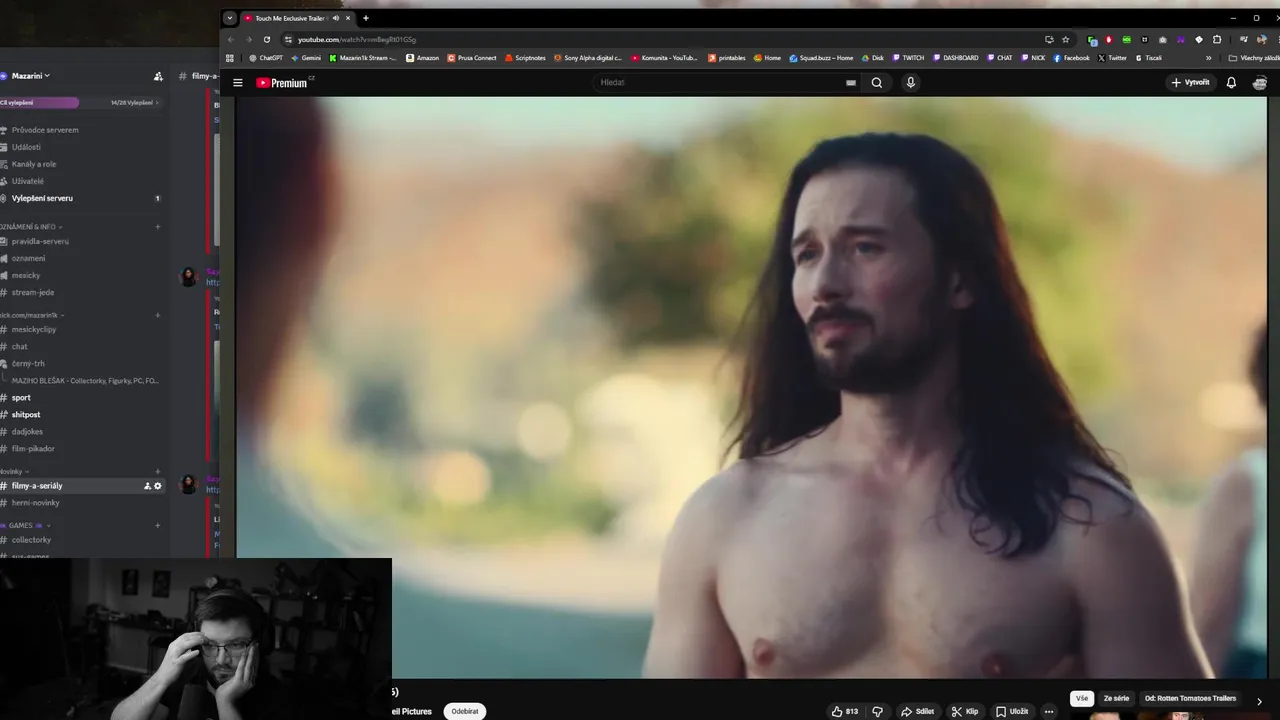Select Od: Rotten Tomatoes Trailers chip

click(x=1190, y=699)
